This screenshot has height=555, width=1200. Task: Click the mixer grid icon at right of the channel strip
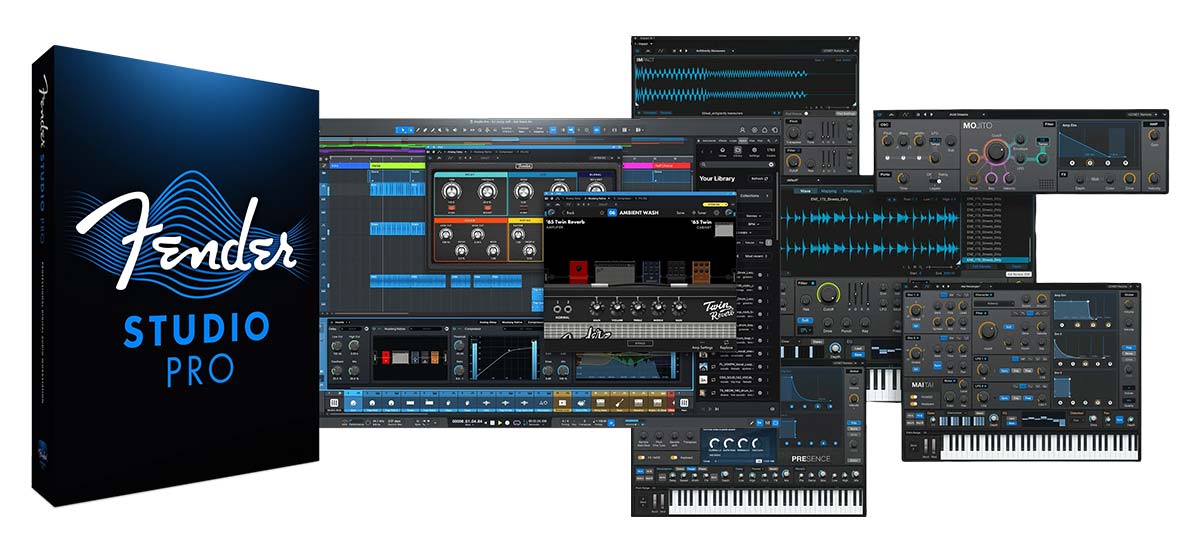[685, 403]
